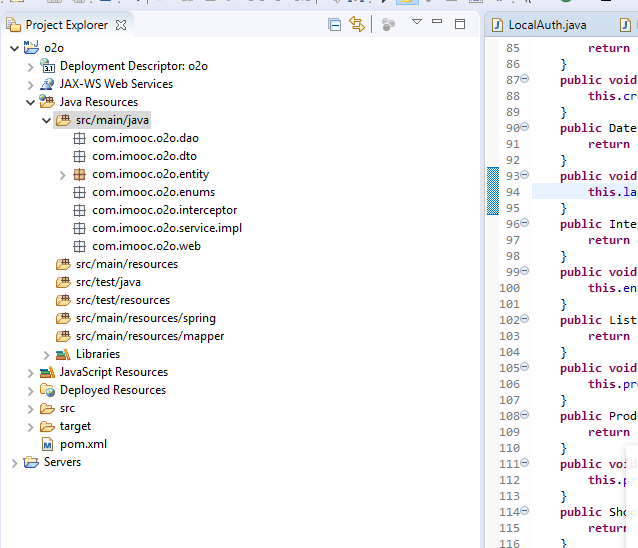The image size is (638, 548).
Task: Click Deployed Resources icon
Action: point(47,390)
